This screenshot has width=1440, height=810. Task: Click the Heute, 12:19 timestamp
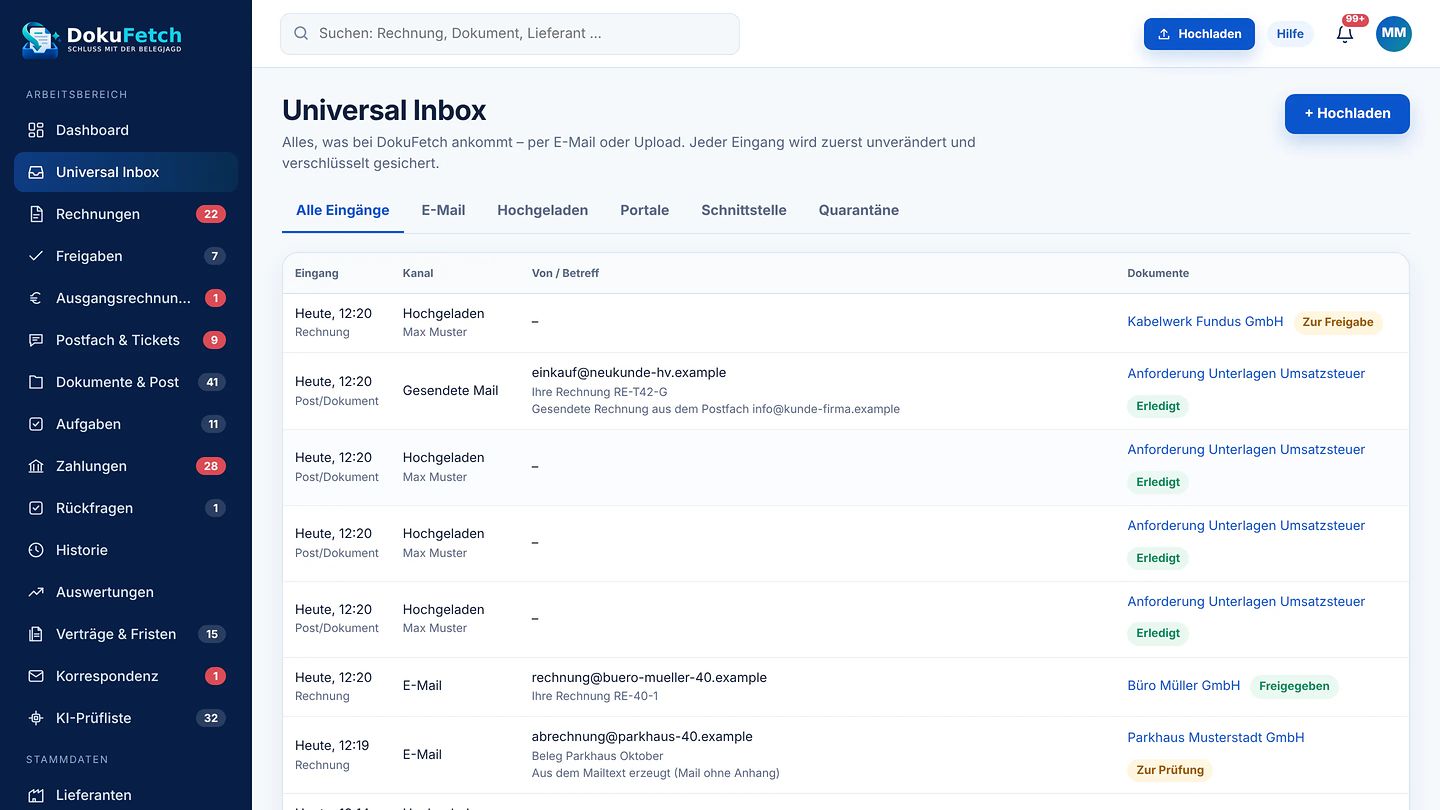tap(332, 745)
